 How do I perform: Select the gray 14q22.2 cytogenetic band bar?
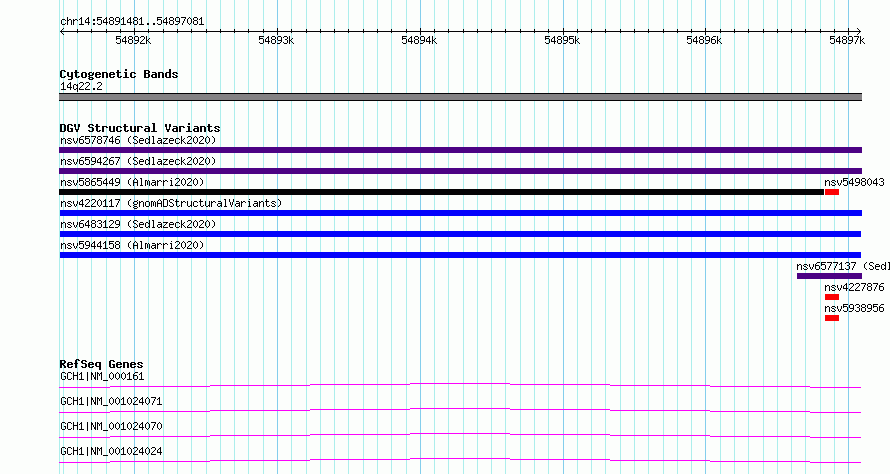(460, 97)
